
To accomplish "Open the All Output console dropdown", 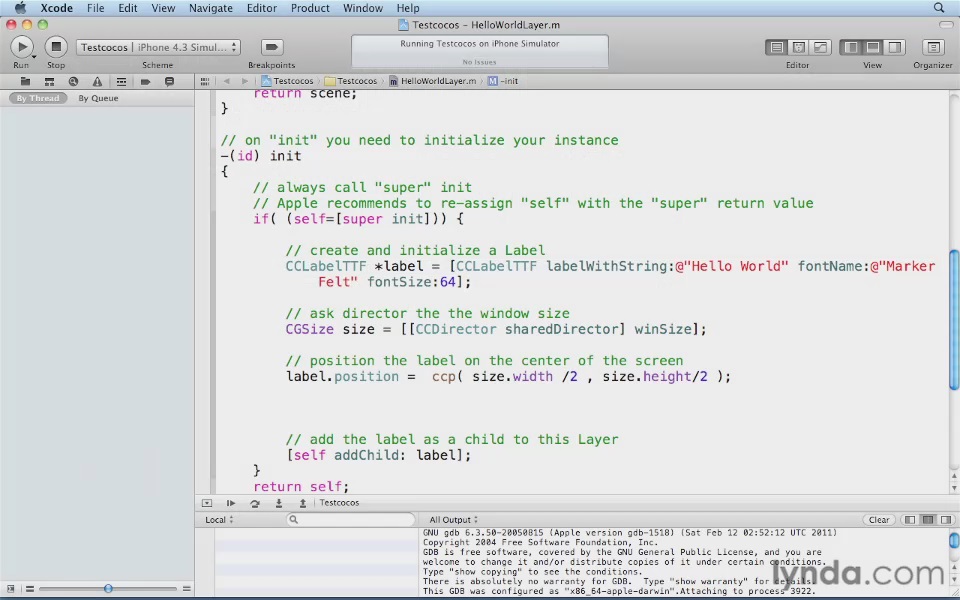I will tap(453, 520).
